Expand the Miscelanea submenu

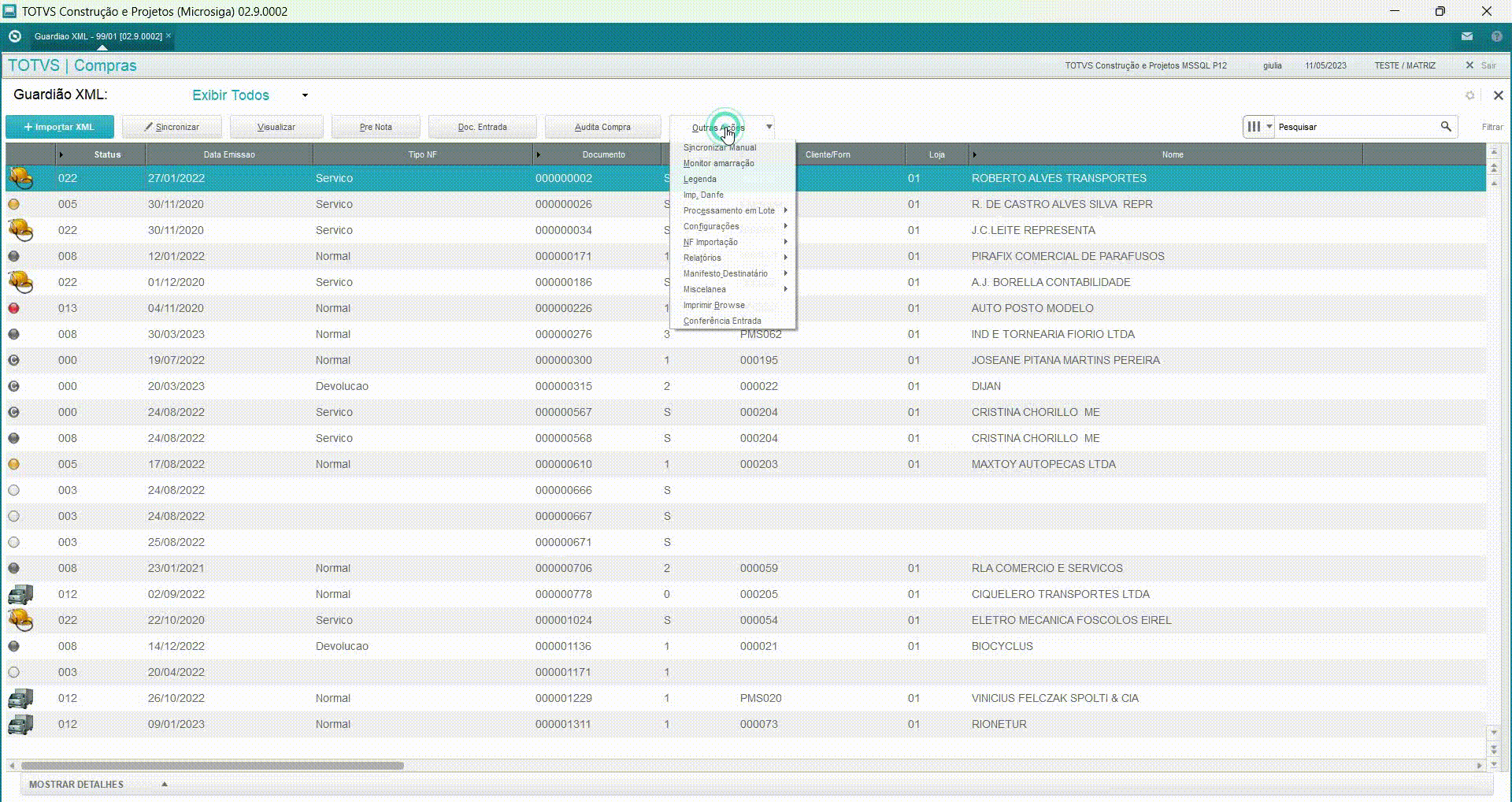[734, 289]
